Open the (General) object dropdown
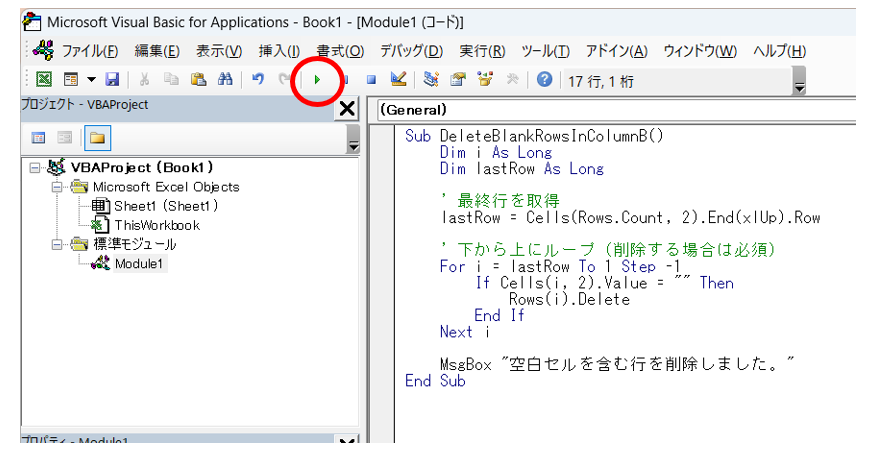892x464 pixels. 616,110
